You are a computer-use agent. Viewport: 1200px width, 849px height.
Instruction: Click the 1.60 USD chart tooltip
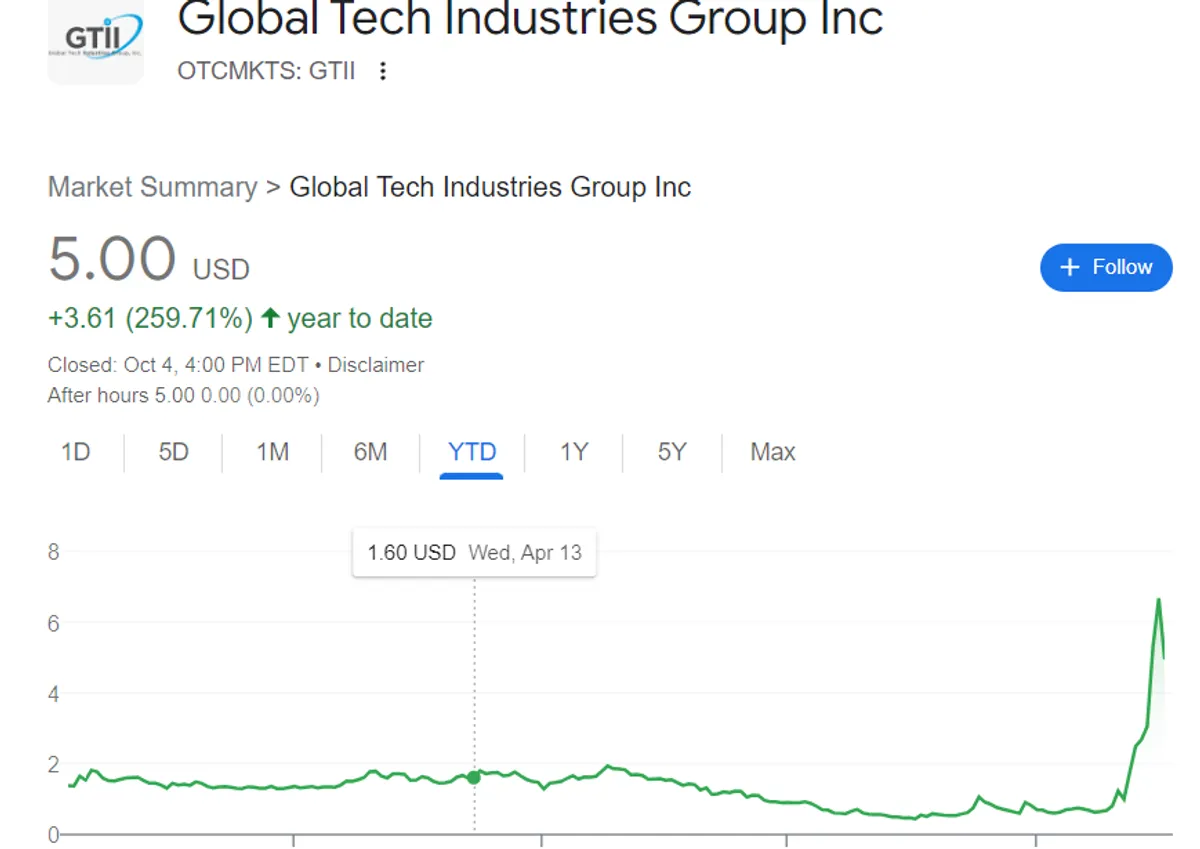[x=474, y=552]
